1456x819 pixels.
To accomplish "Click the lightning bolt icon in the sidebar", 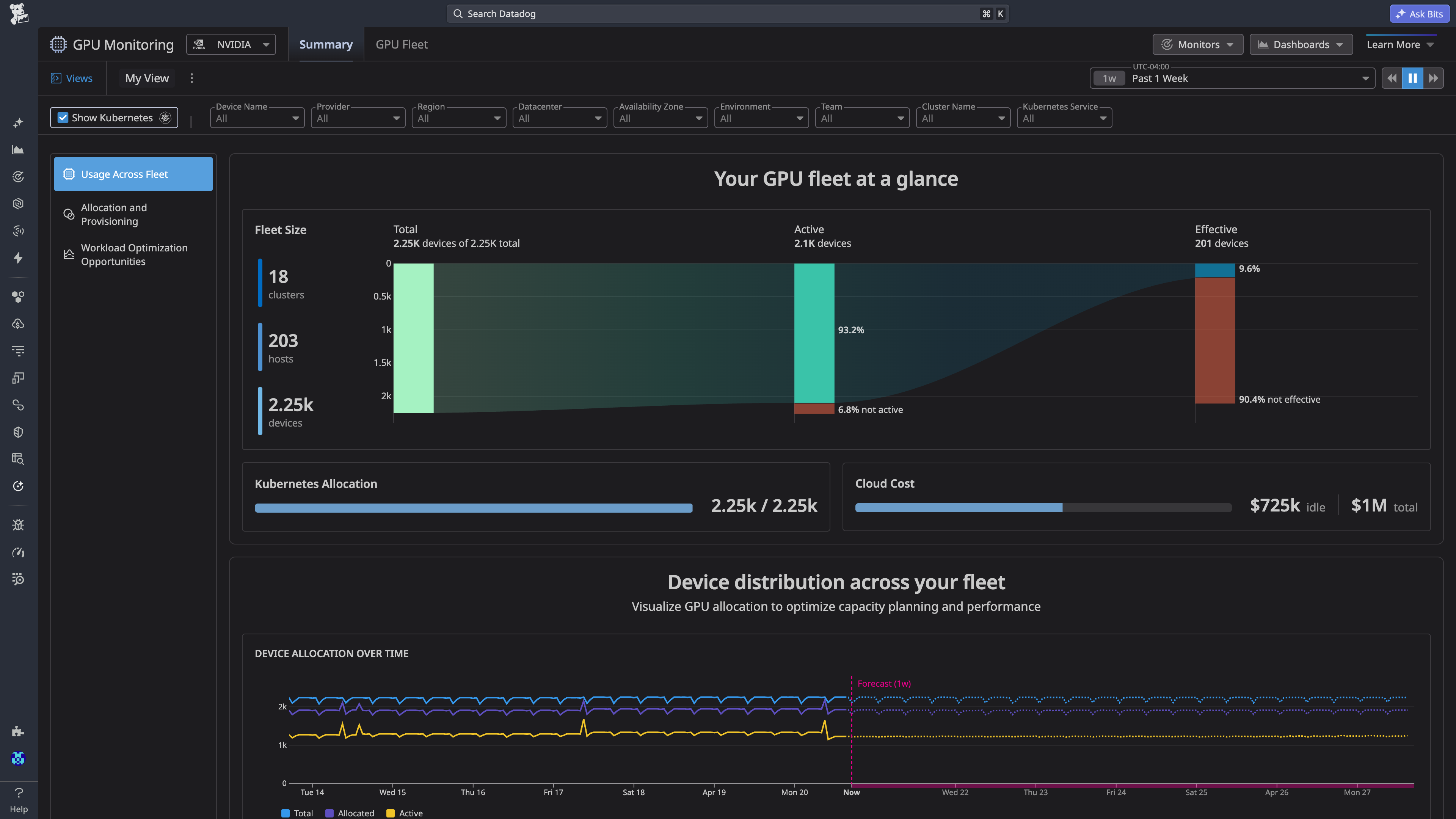I will (x=18, y=258).
